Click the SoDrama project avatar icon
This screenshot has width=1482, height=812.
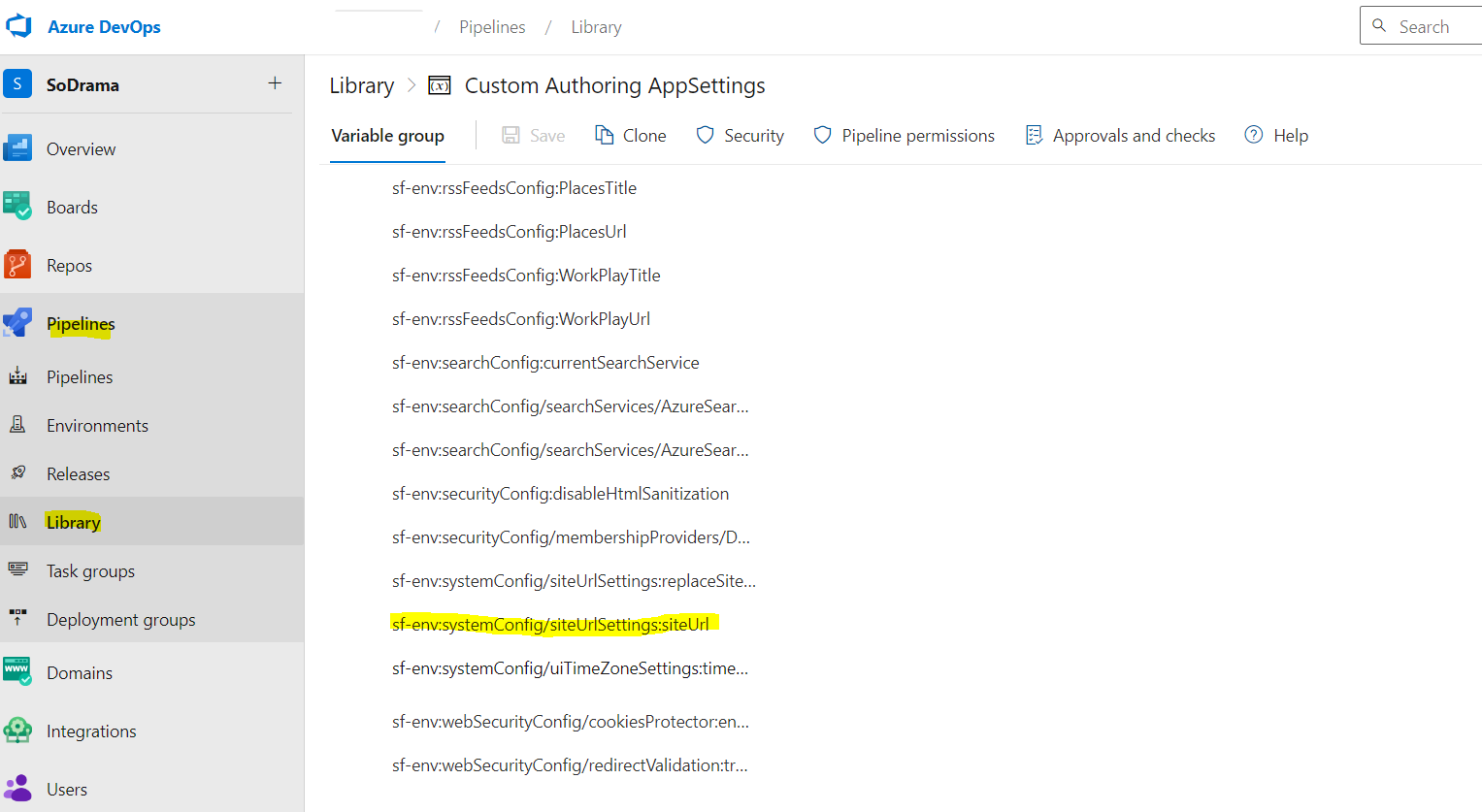tap(17, 84)
